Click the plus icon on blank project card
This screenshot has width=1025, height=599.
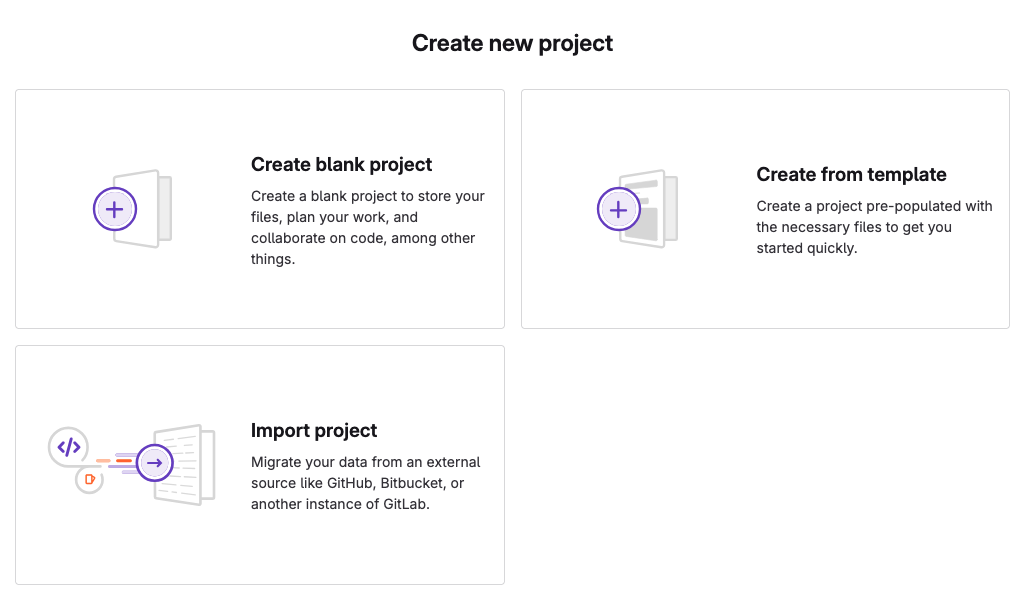click(115, 209)
